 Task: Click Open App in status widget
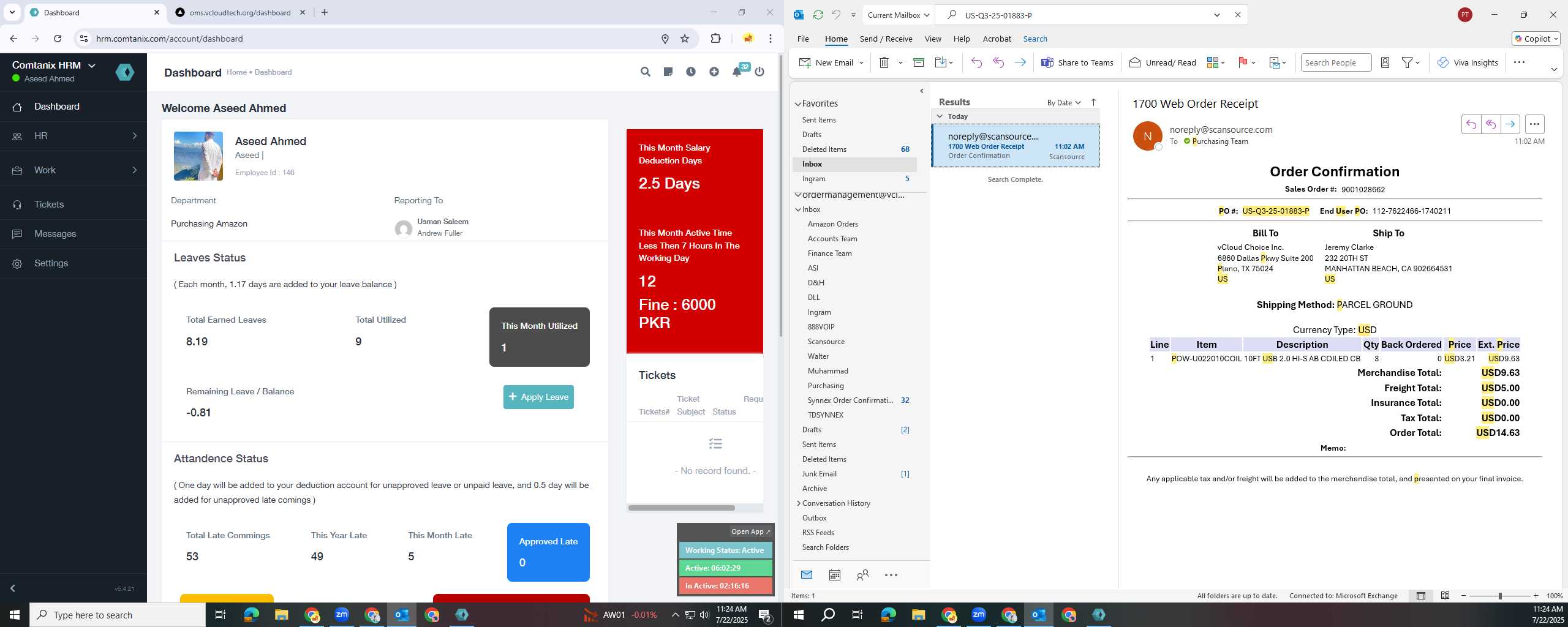click(x=750, y=531)
